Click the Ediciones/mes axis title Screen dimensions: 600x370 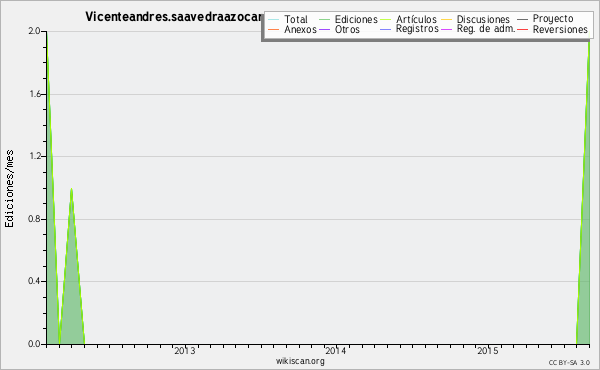pos(9,189)
